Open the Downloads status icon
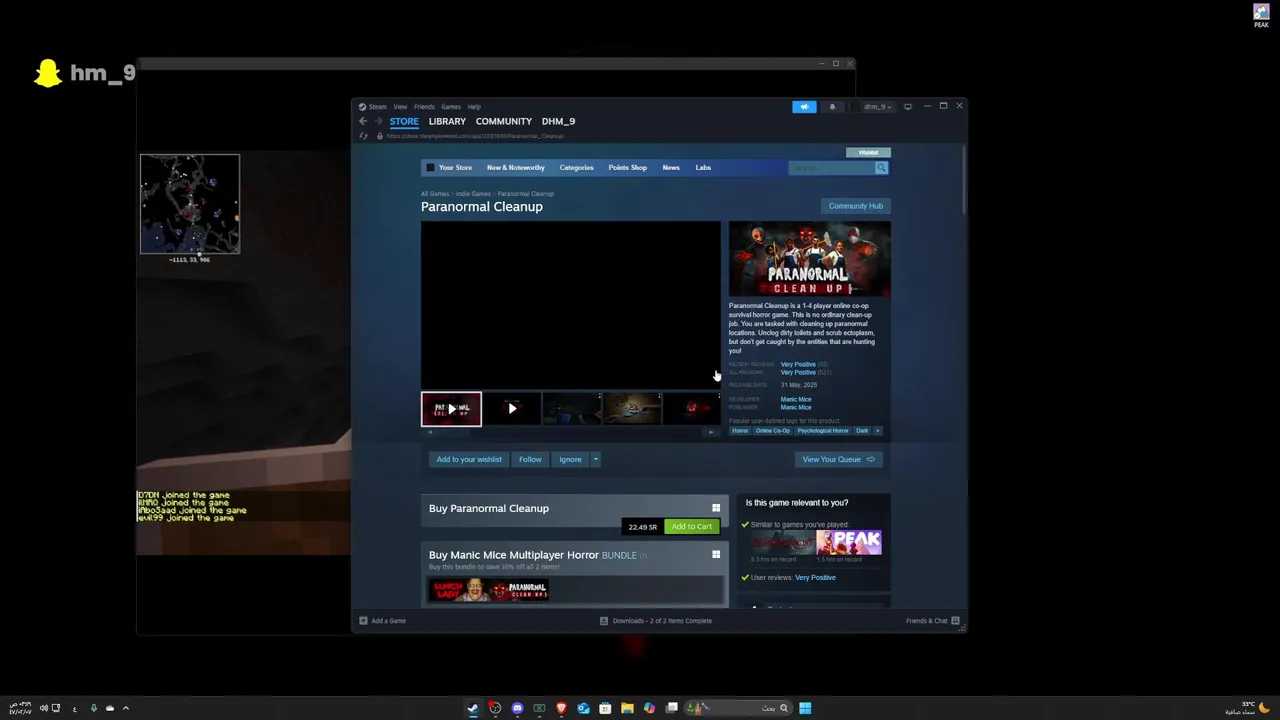The height and width of the screenshot is (720, 1280). (604, 621)
